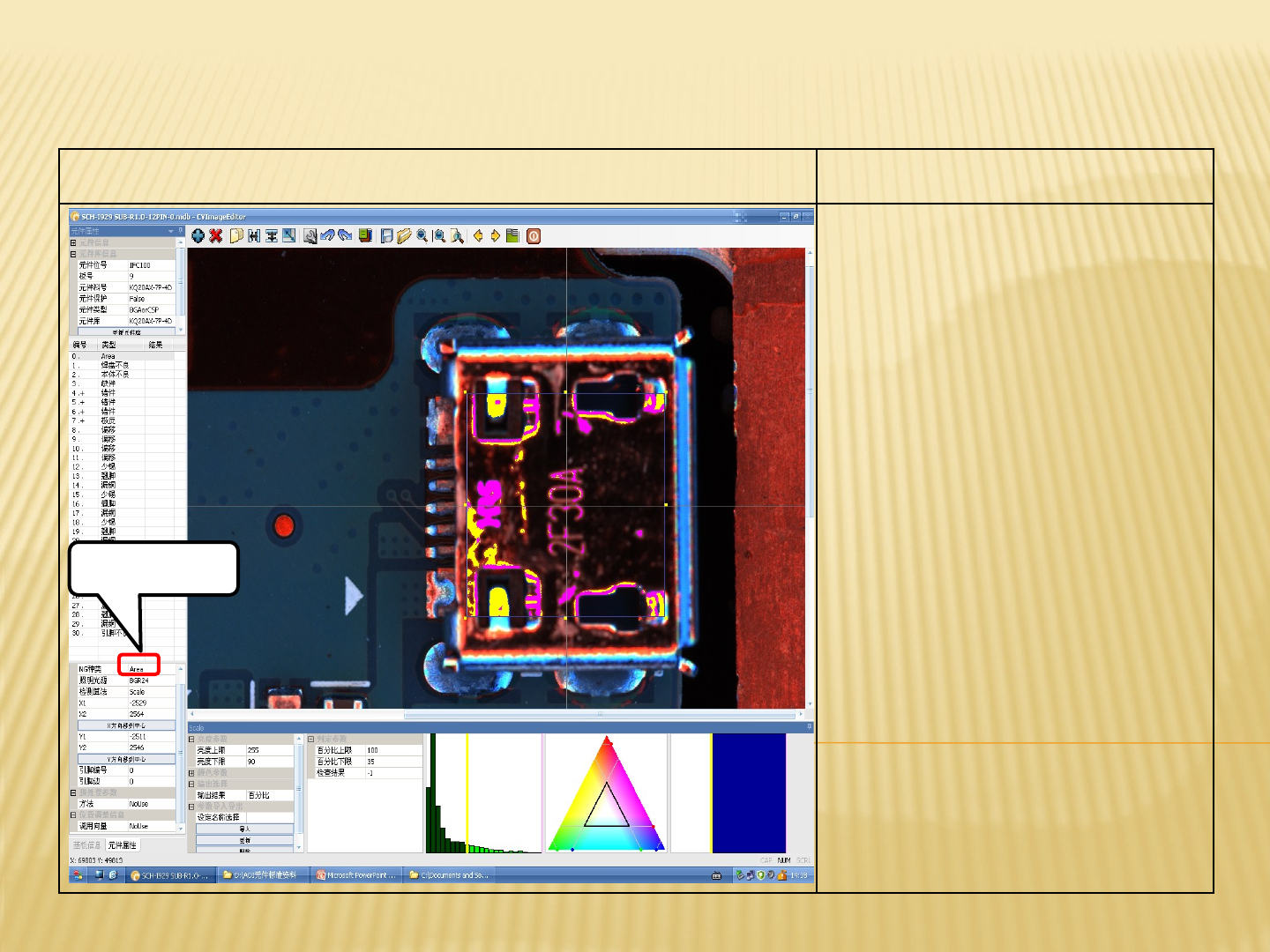Click the Y方向移到中心 button
1270x952 pixels.
point(126,759)
